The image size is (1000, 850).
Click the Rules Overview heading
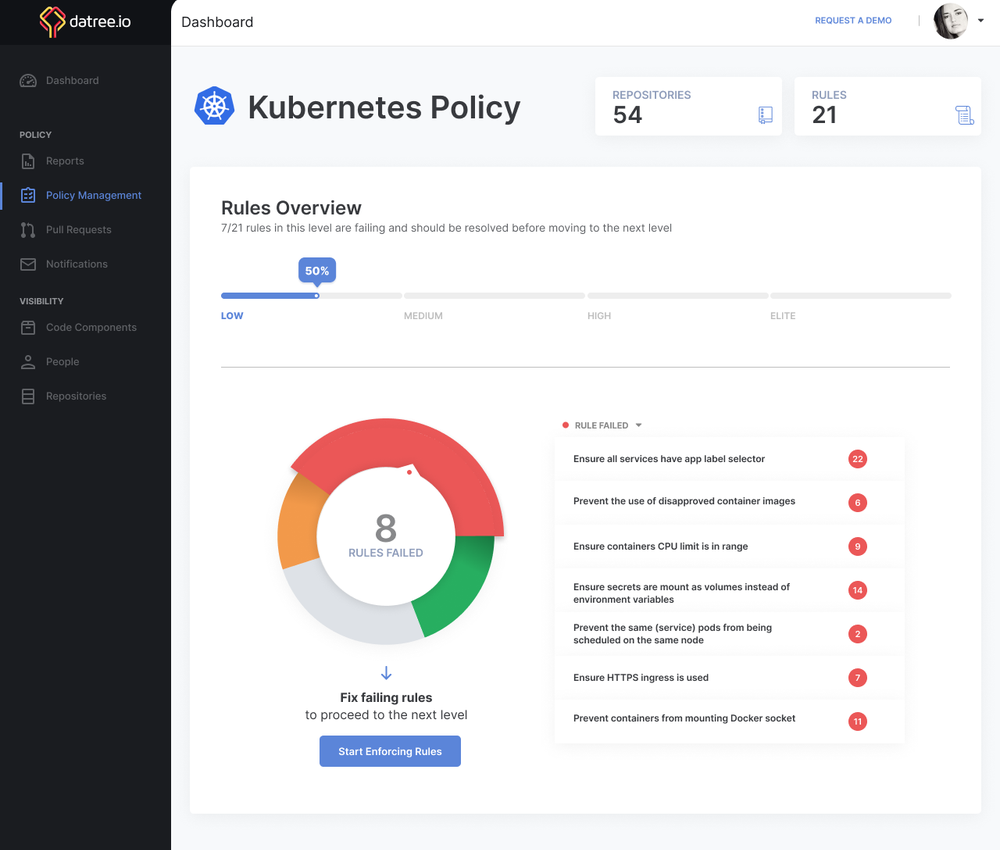click(291, 208)
